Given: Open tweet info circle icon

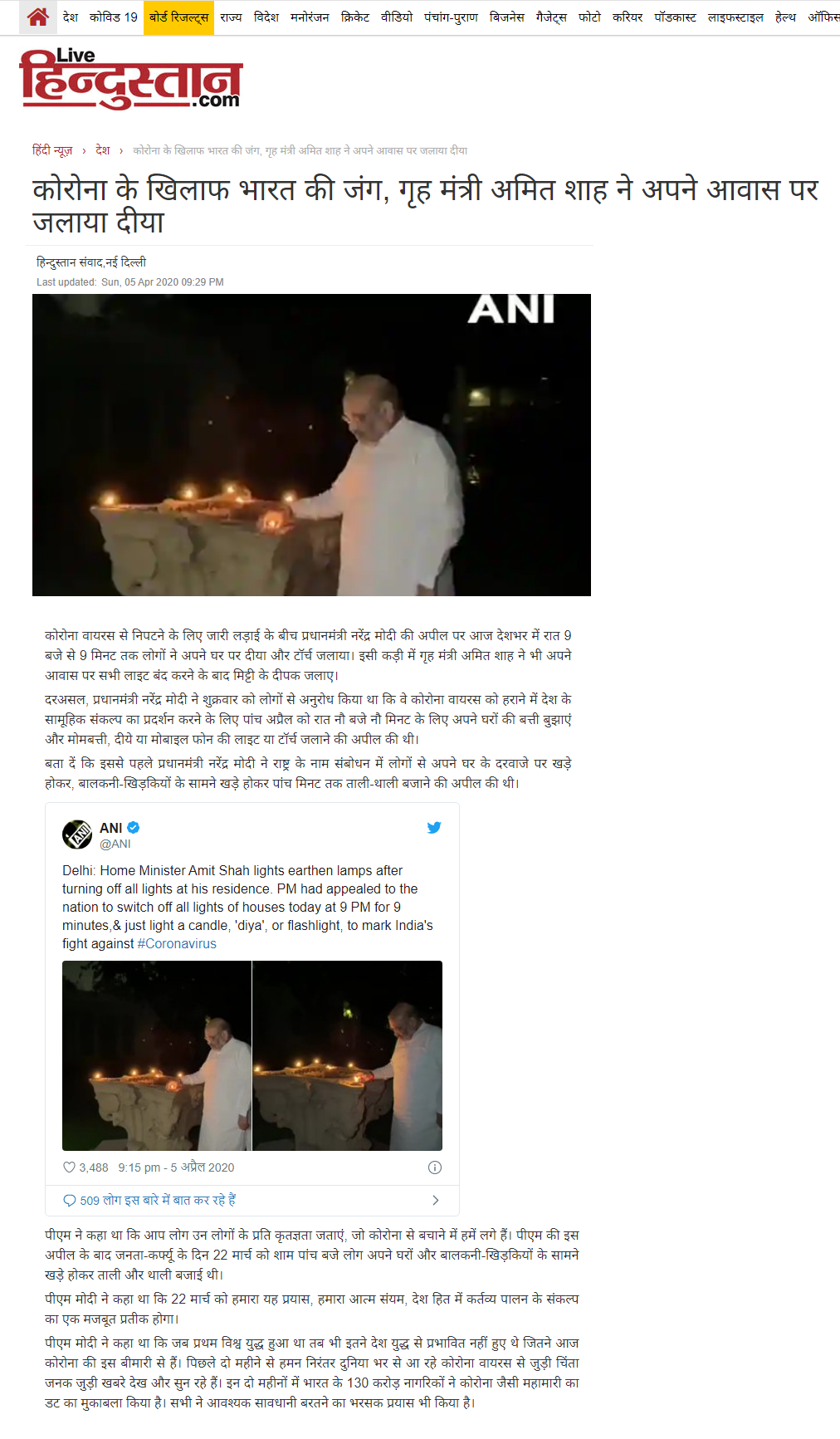Looking at the screenshot, I should point(435,1167).
